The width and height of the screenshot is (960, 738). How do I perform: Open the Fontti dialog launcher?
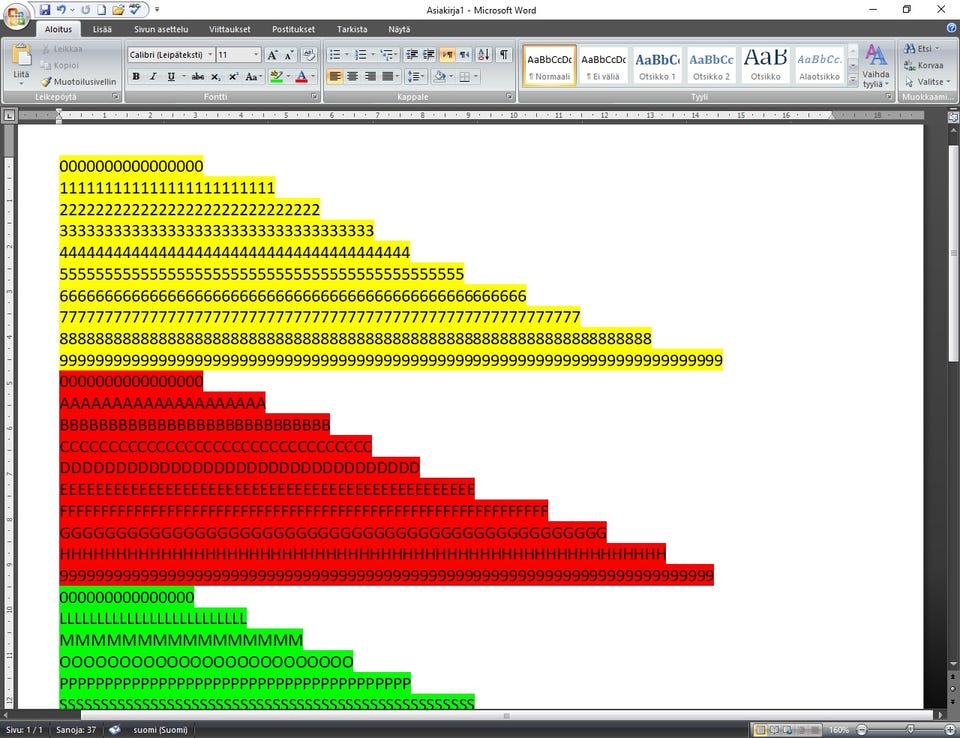[314, 97]
